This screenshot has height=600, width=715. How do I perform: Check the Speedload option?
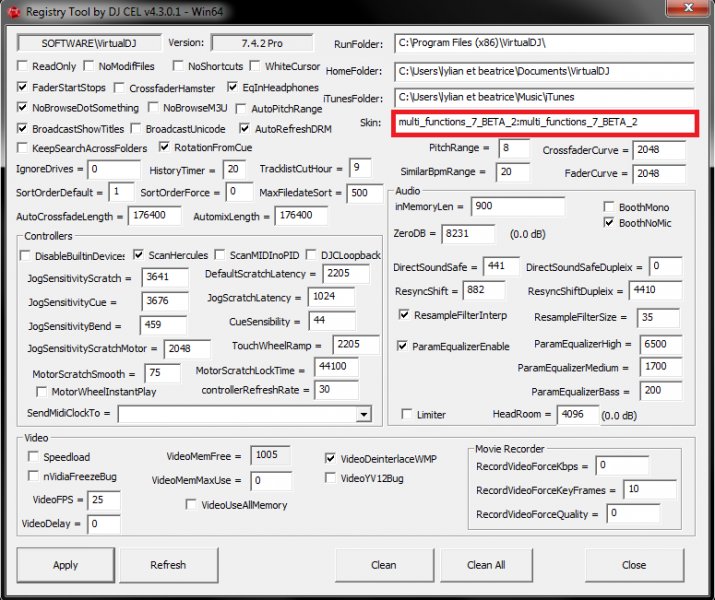(x=33, y=456)
